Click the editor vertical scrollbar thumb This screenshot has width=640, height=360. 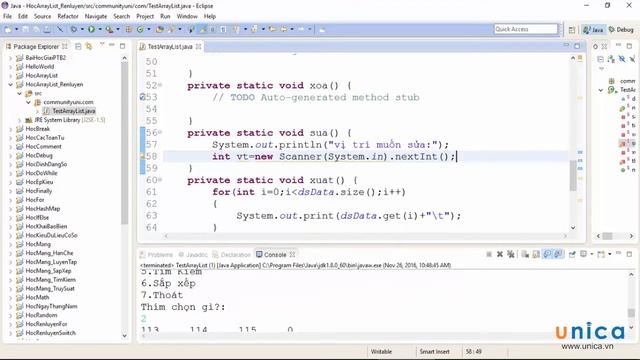573,176
